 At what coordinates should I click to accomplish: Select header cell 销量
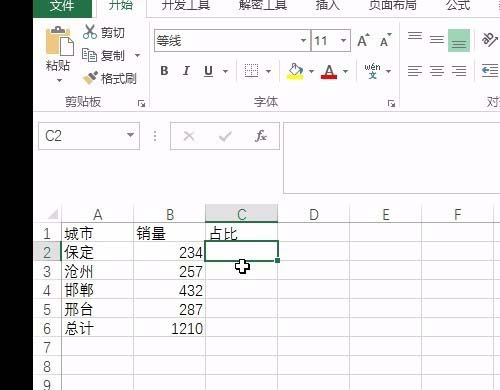point(170,233)
